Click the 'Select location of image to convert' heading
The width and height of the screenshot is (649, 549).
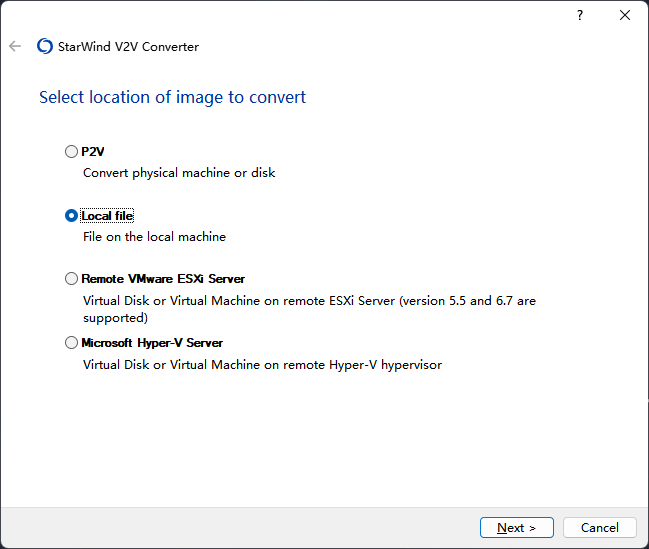click(x=172, y=97)
